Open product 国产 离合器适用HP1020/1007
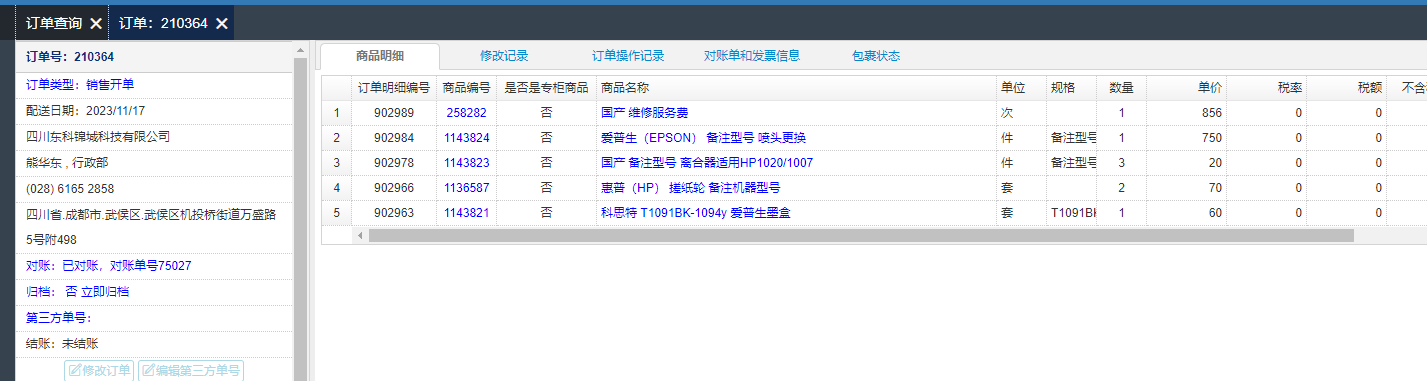Image resolution: width=1427 pixels, height=381 pixels. (x=706, y=163)
